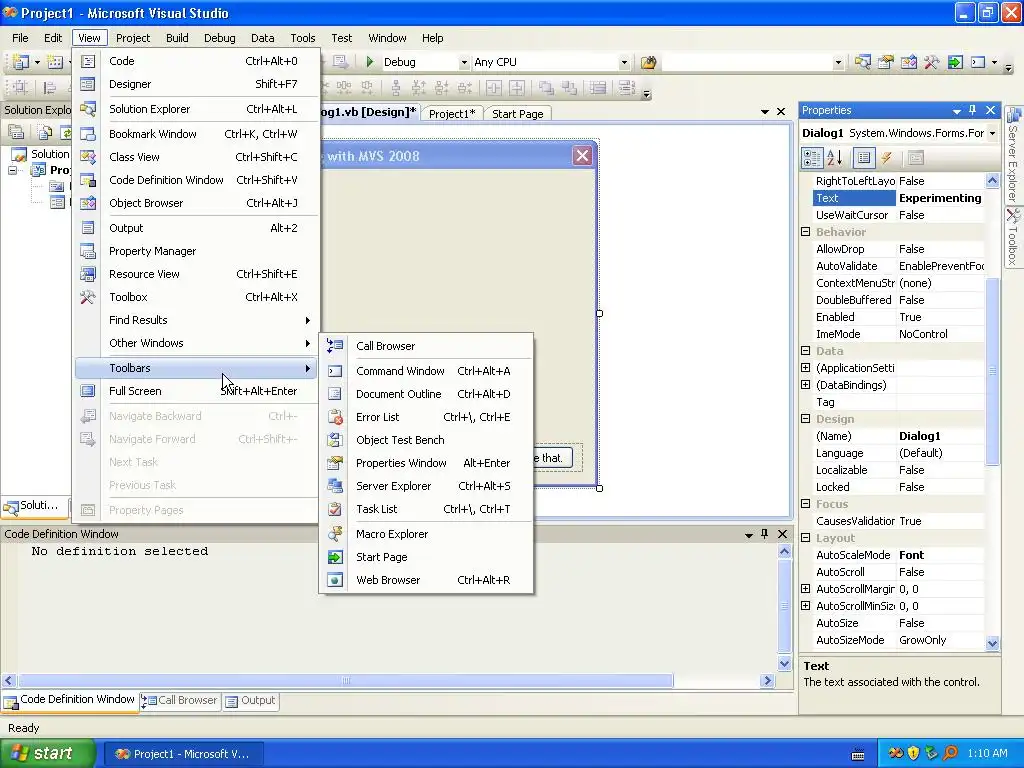Pin the Code Definition Window

(765, 534)
